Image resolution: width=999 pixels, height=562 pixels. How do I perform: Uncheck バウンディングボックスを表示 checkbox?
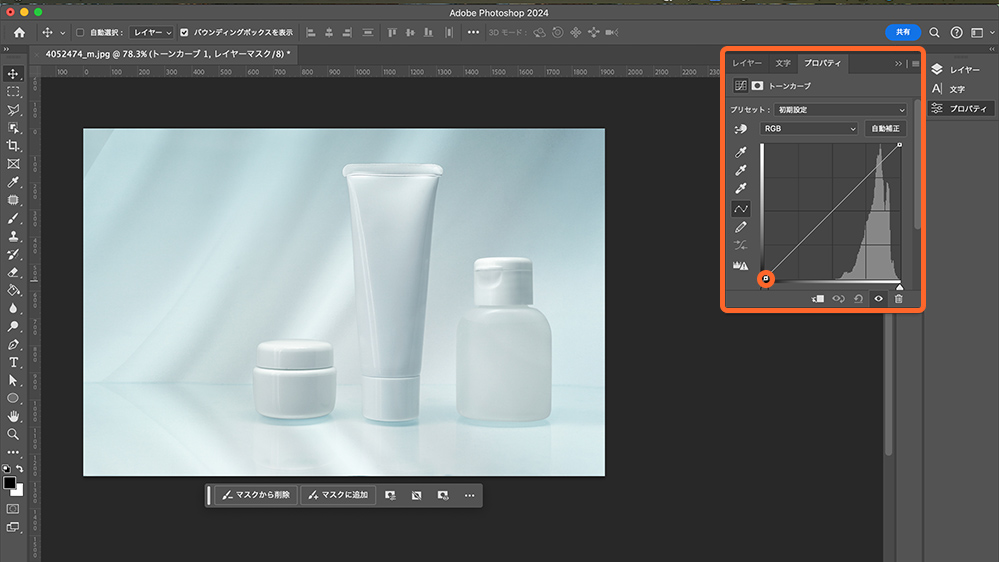[x=184, y=33]
